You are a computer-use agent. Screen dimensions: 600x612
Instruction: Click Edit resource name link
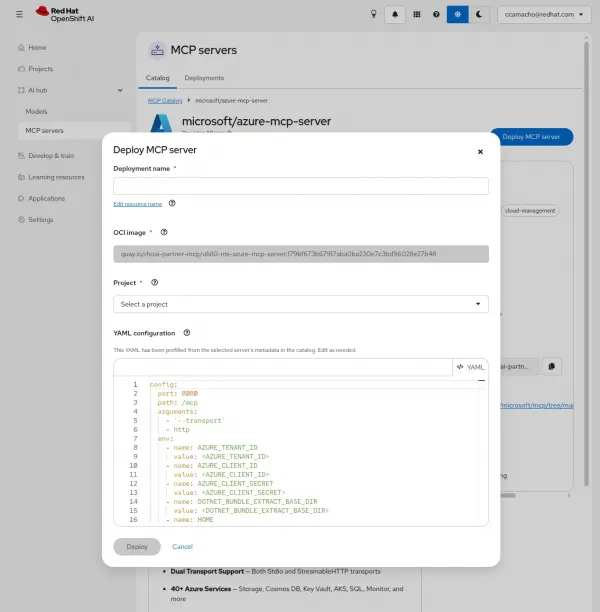click(137, 204)
